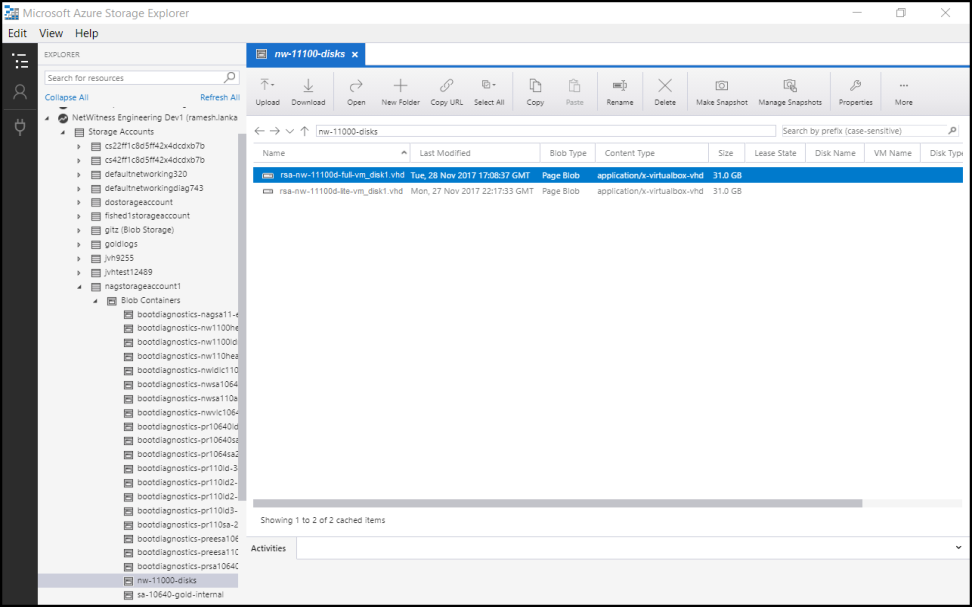
Task: Open the account management person icon
Action: 19,92
